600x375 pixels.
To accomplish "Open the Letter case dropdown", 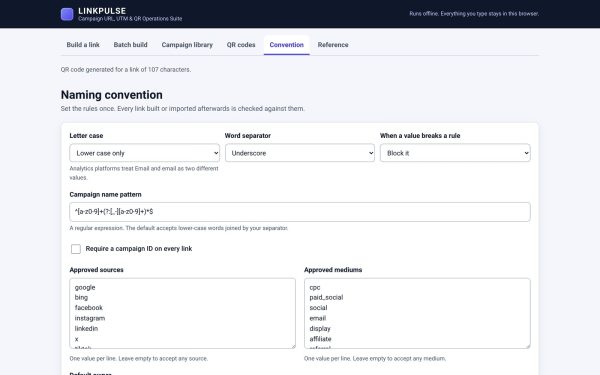I will (145, 153).
